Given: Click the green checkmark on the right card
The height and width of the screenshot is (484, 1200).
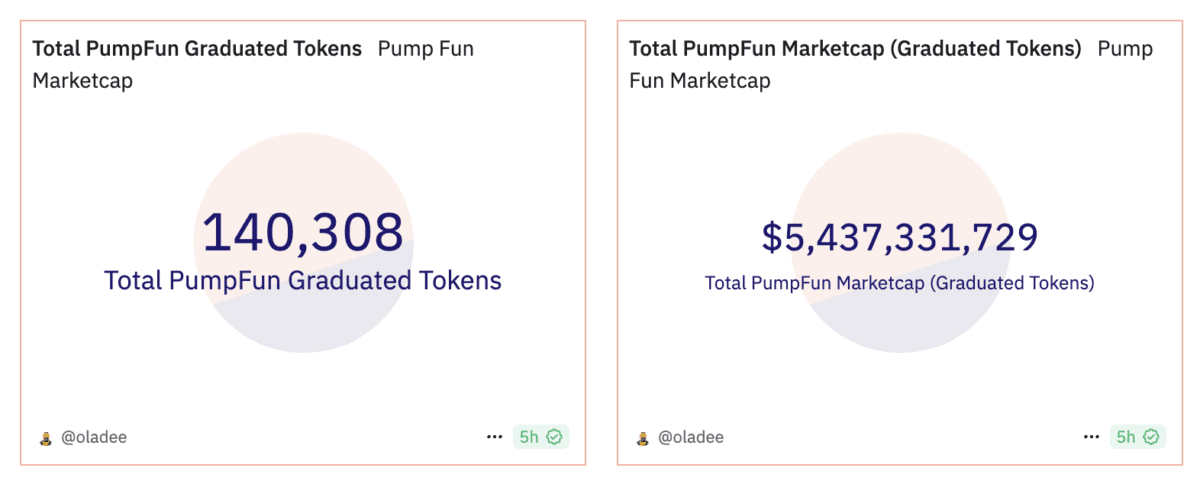Looking at the screenshot, I should click(x=1151, y=437).
